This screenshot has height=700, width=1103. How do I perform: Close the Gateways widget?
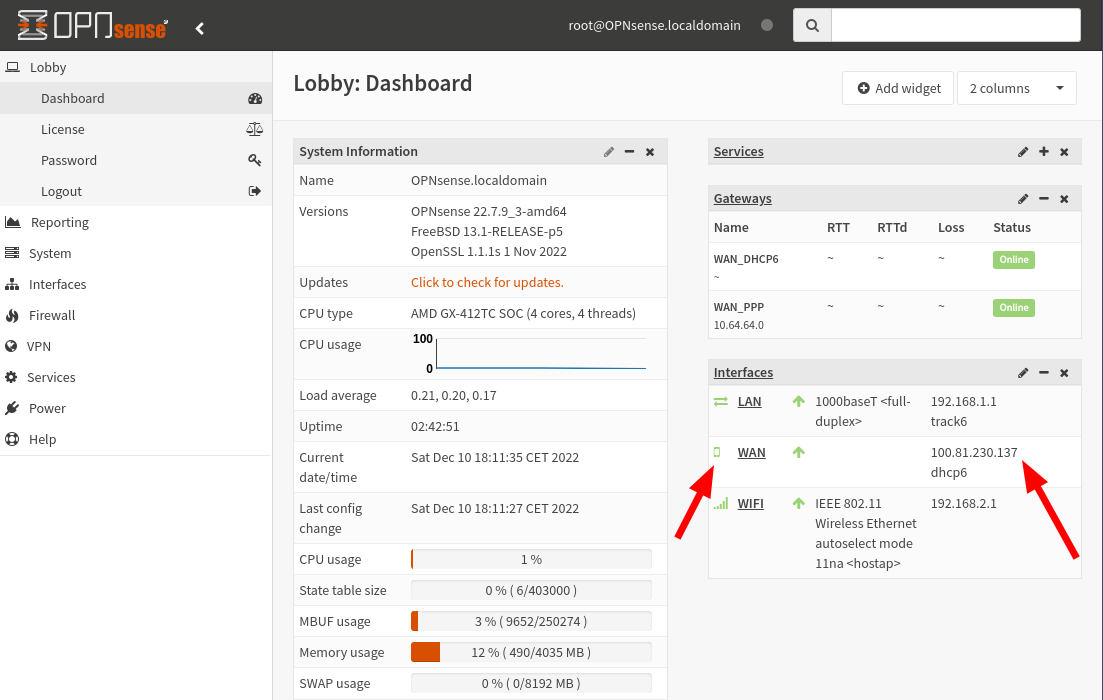click(x=1064, y=199)
